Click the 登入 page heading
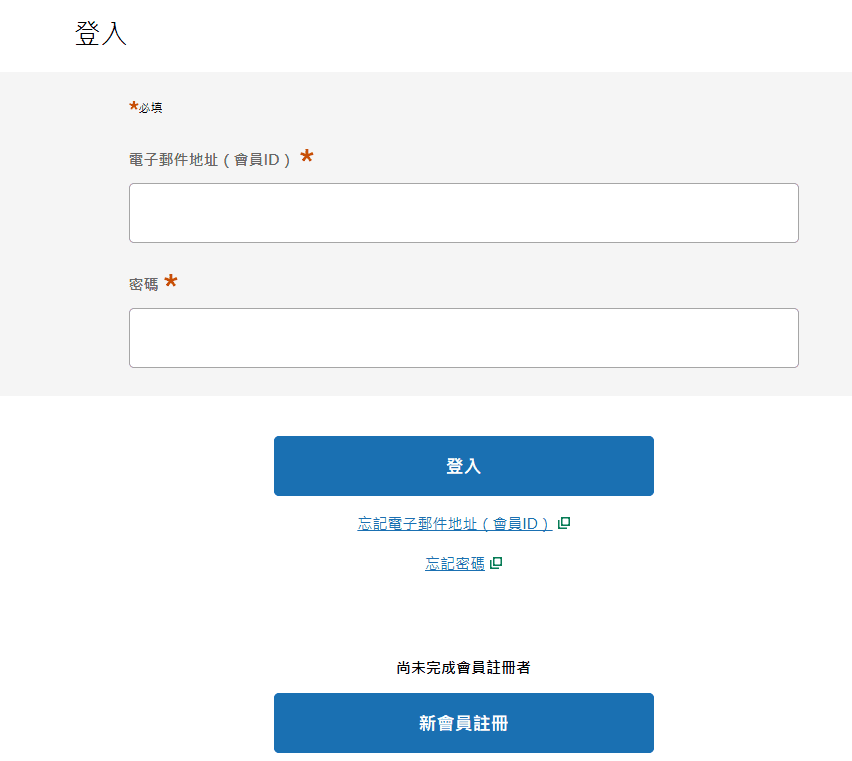Screen dimensions: 852x761 [101, 34]
